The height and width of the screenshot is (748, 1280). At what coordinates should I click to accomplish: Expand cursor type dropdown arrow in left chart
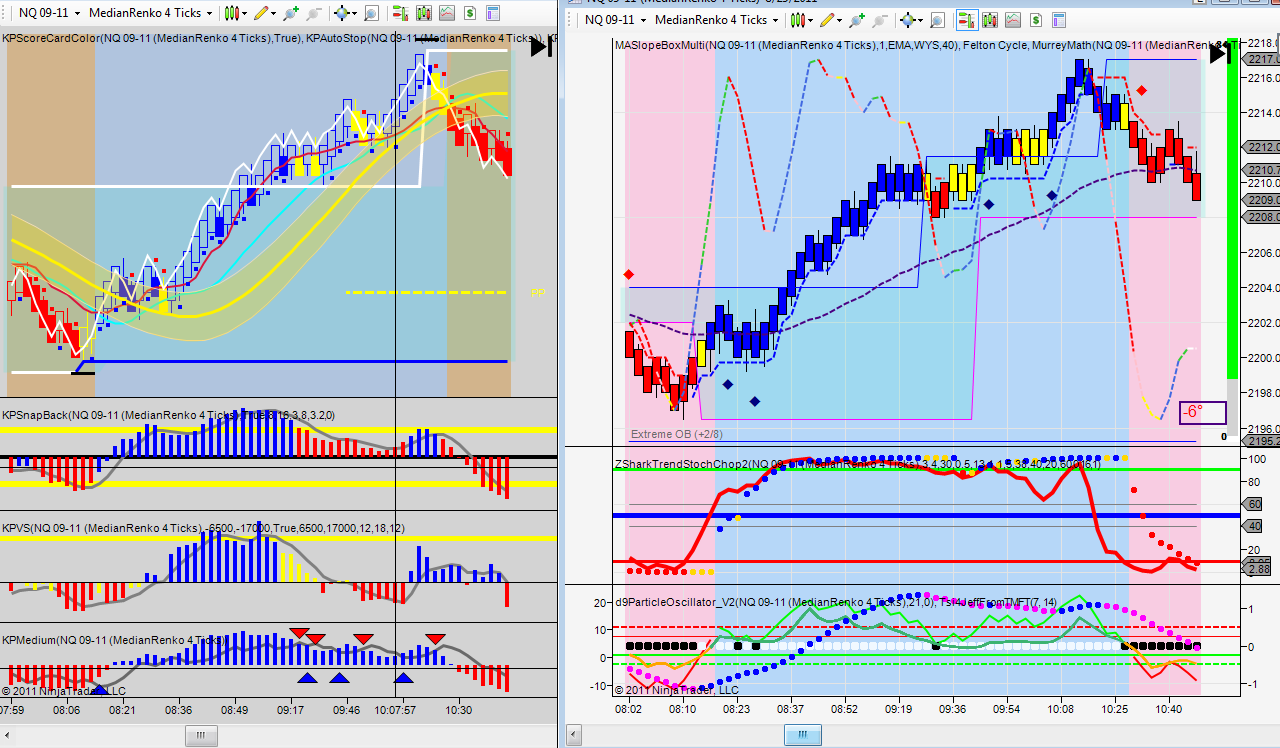[x=356, y=13]
